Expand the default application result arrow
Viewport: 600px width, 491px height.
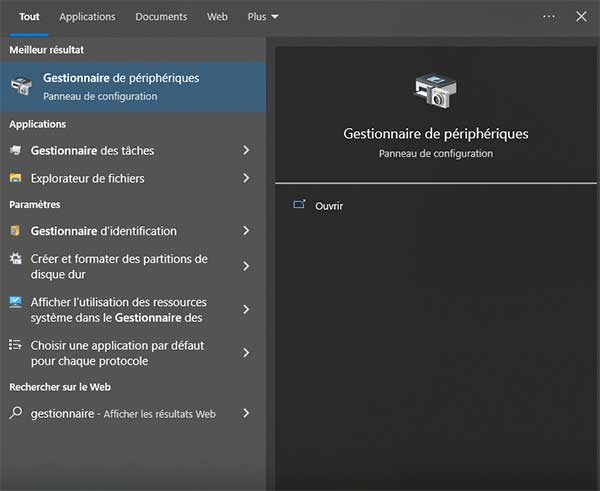(246, 352)
